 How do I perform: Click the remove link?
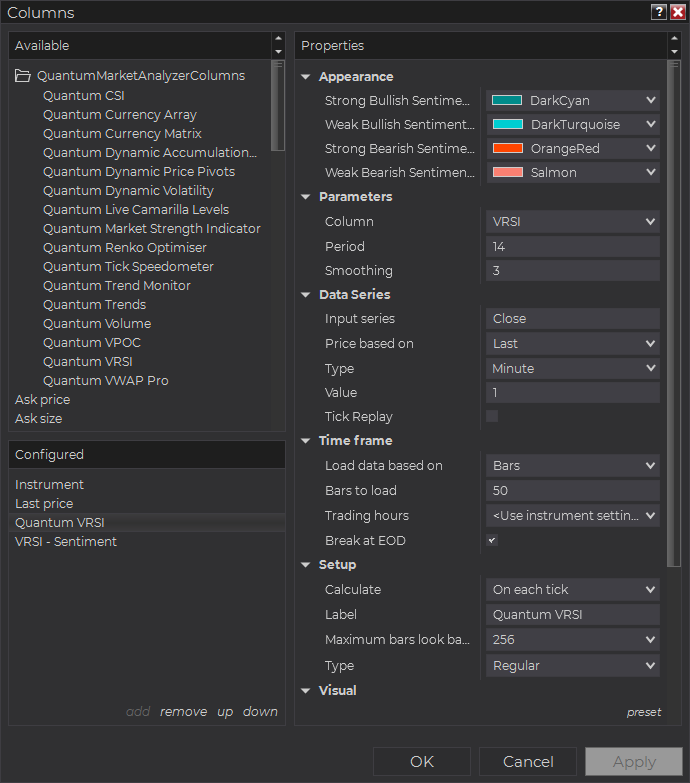click(183, 712)
